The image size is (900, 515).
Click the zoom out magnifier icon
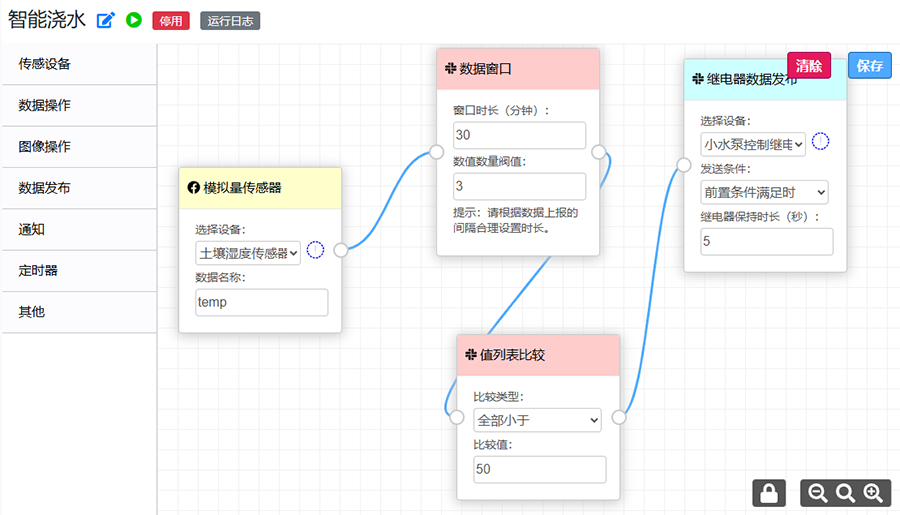[818, 493]
